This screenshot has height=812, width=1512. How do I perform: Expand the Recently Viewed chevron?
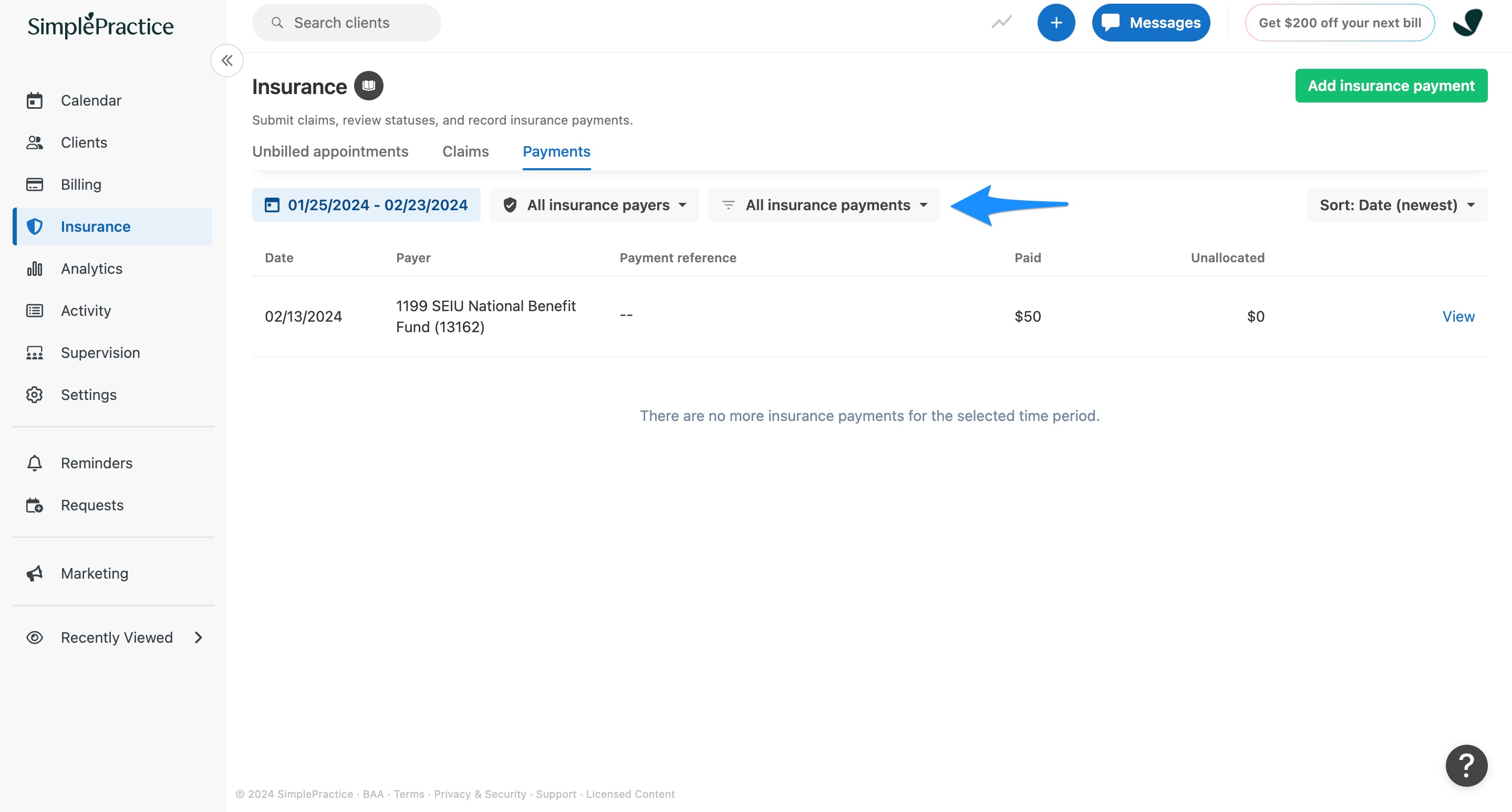coord(199,638)
